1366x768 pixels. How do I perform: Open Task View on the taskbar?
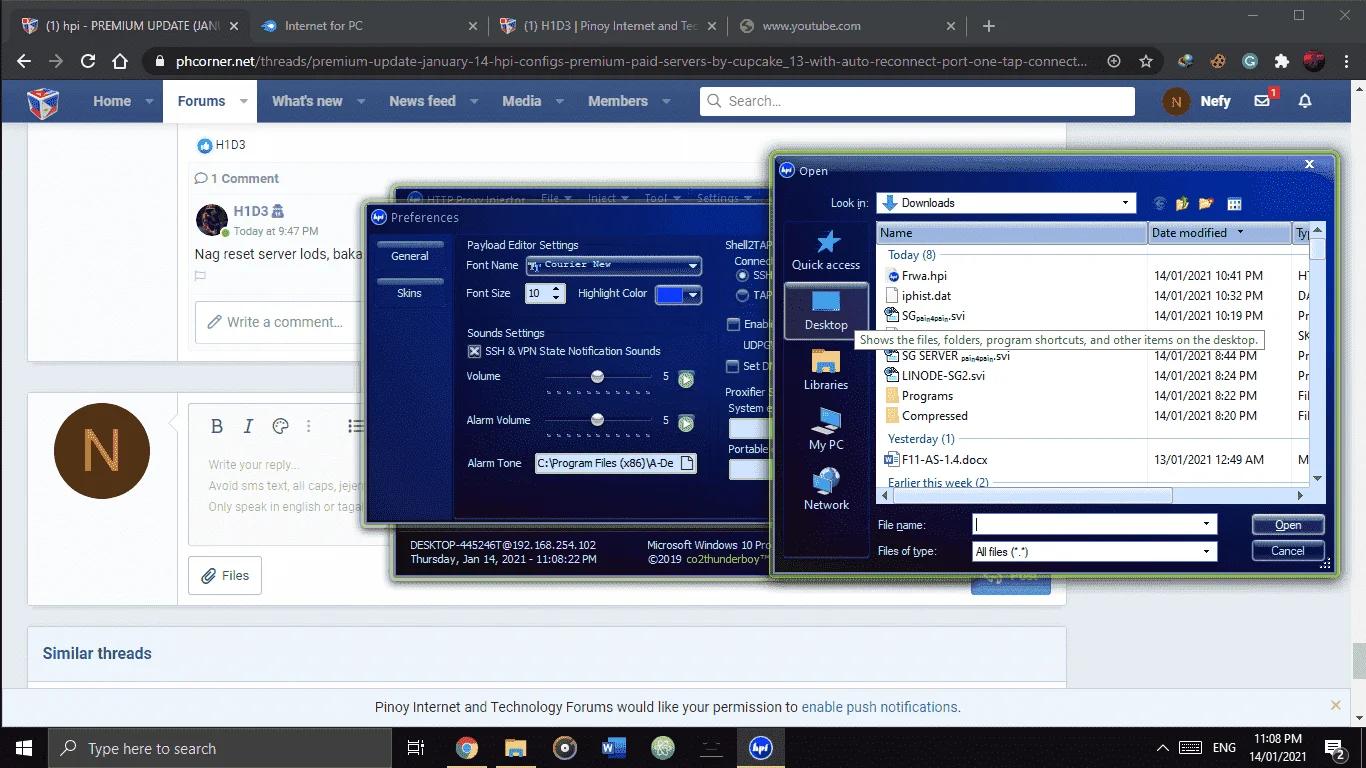point(416,748)
